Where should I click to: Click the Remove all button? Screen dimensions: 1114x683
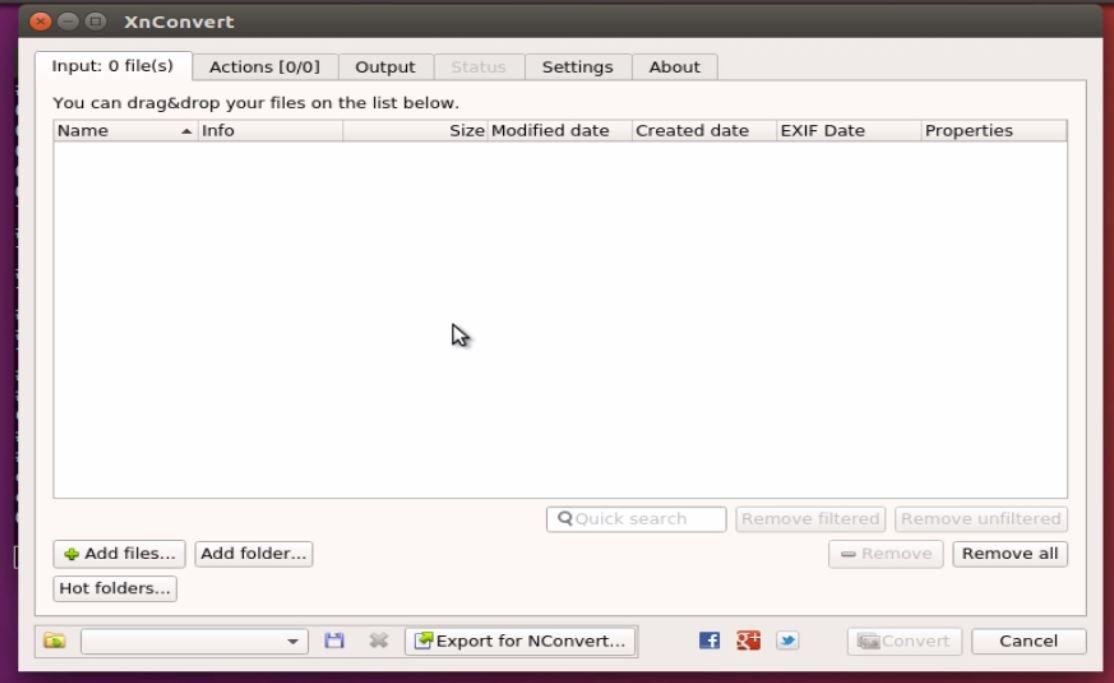coord(1010,554)
